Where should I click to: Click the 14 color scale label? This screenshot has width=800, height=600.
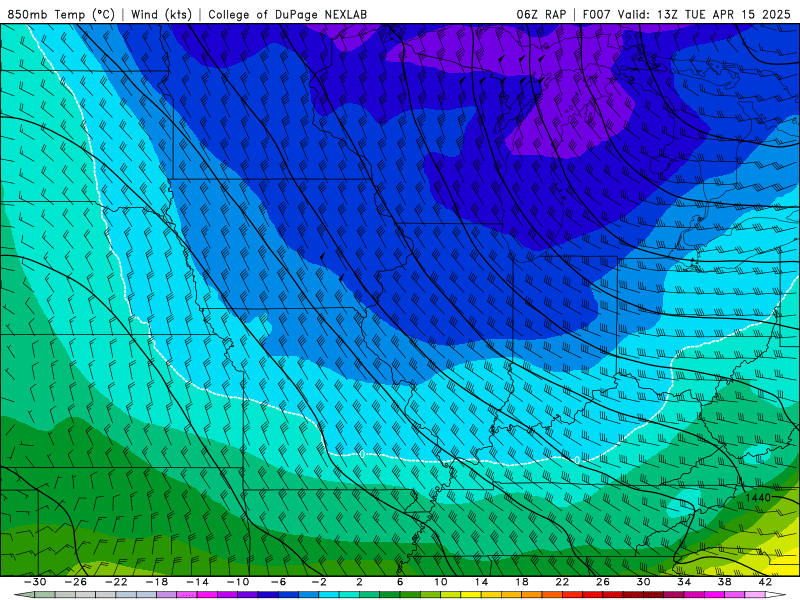(481, 582)
